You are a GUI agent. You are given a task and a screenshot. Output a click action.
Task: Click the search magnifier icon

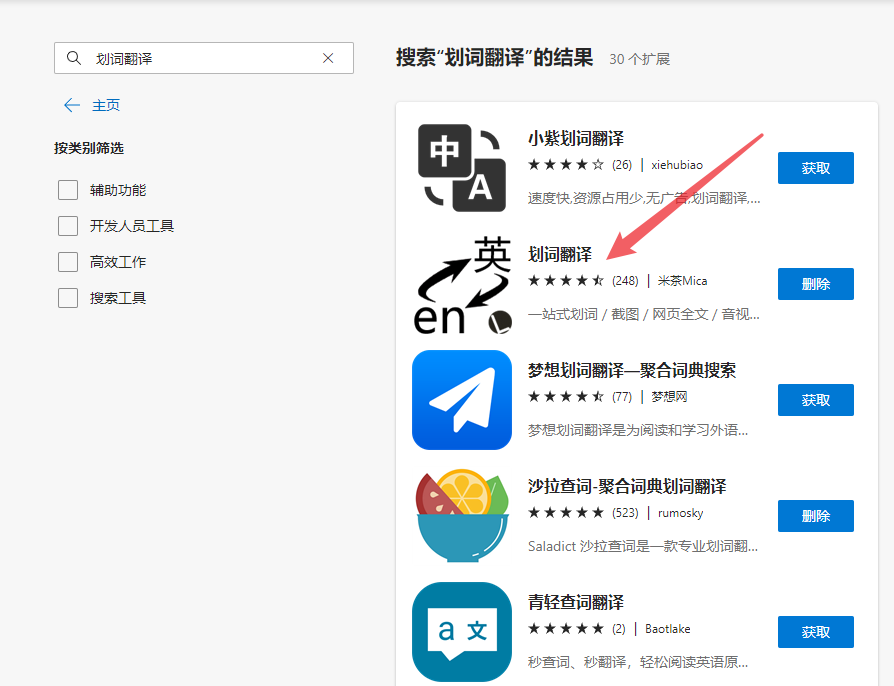74,58
